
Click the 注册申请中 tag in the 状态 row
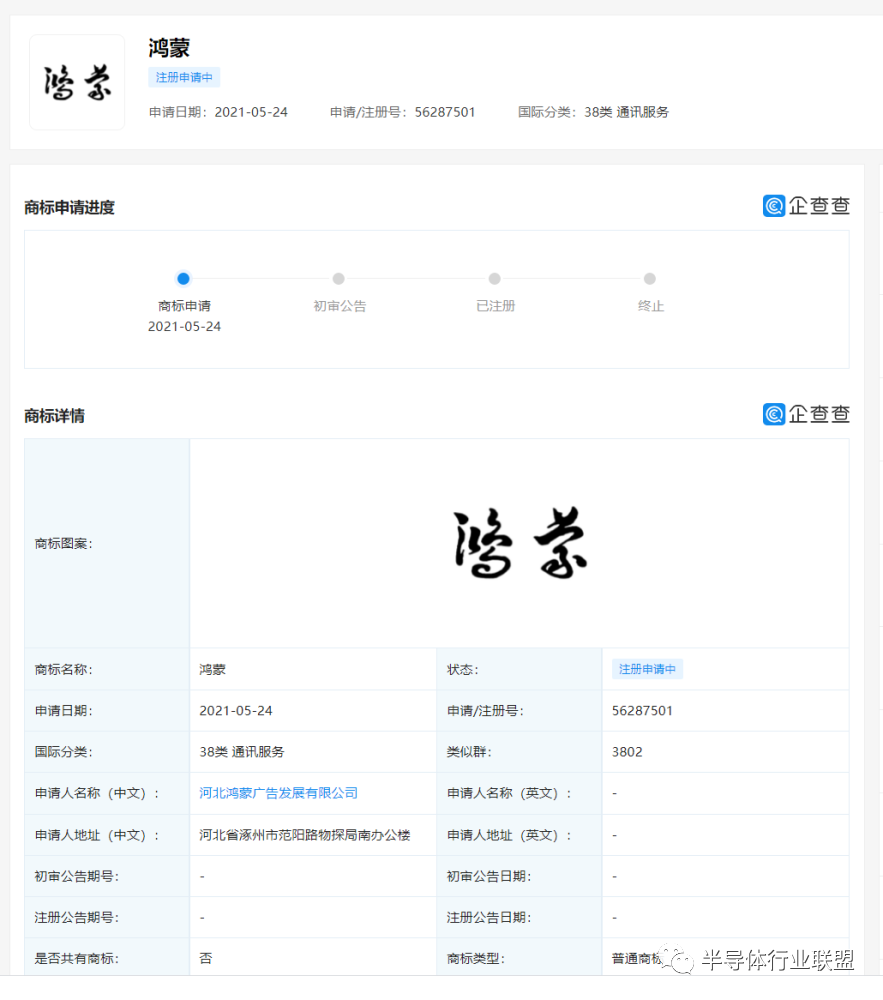tap(647, 669)
